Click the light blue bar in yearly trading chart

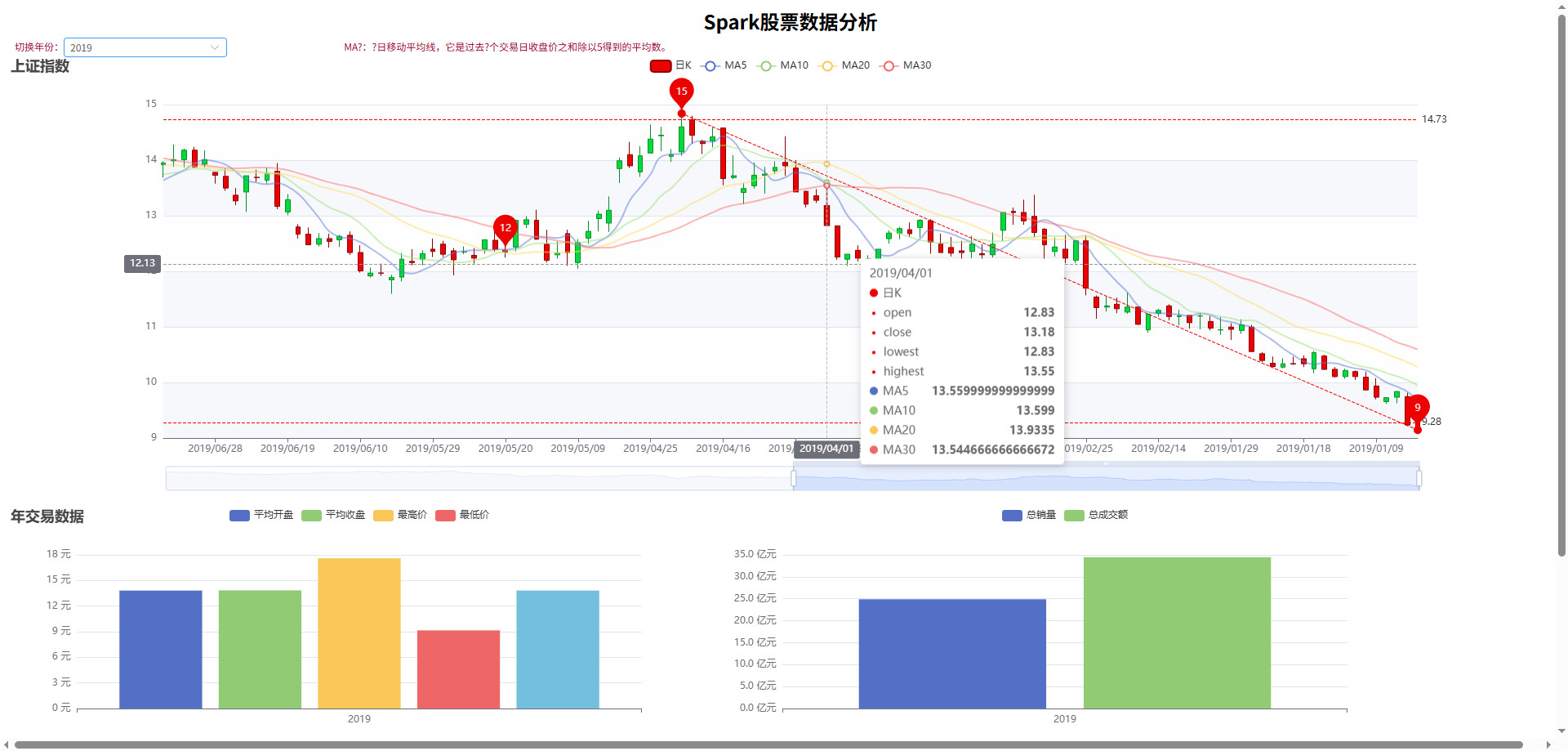[x=558, y=650]
